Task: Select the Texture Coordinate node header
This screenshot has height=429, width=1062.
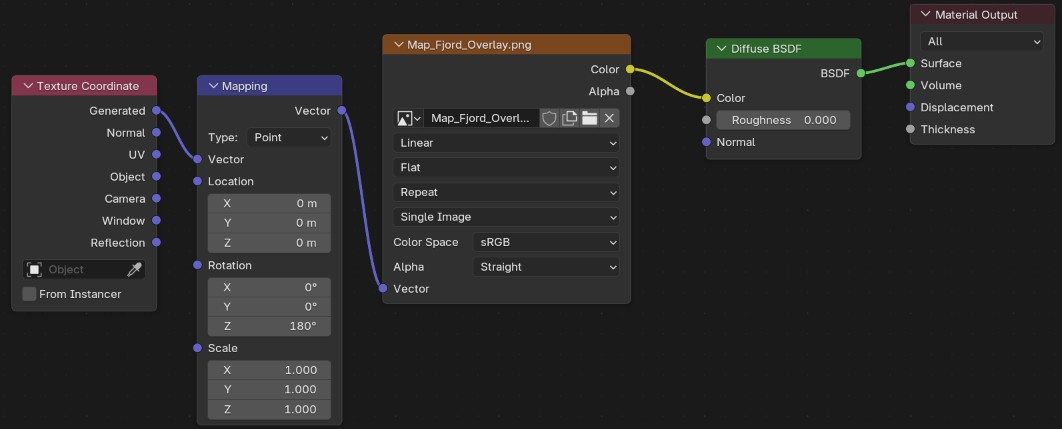Action: click(x=85, y=86)
